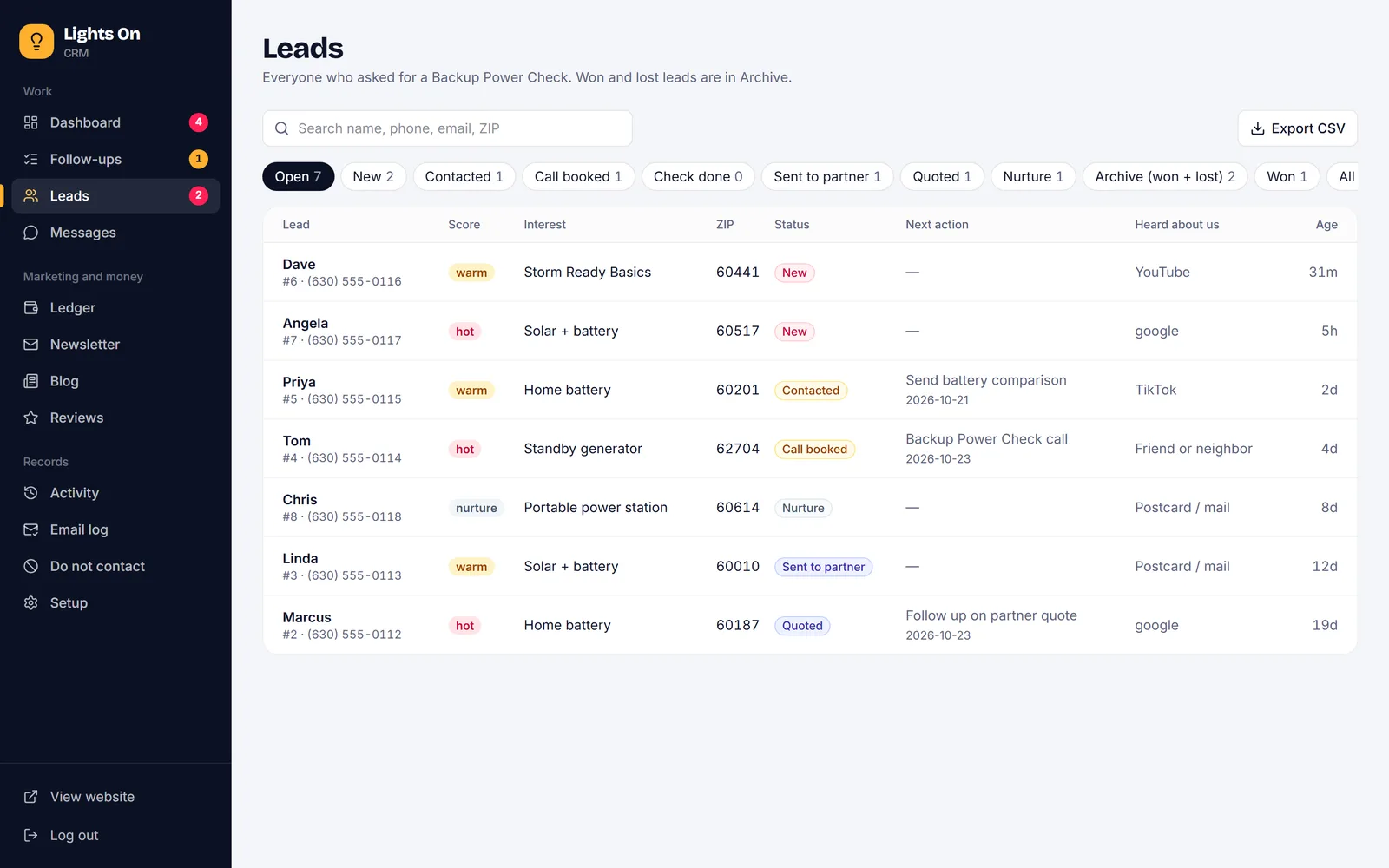Click the Email log envelope icon
Viewport: 1389px width, 868px height.
pyautogui.click(x=31, y=529)
